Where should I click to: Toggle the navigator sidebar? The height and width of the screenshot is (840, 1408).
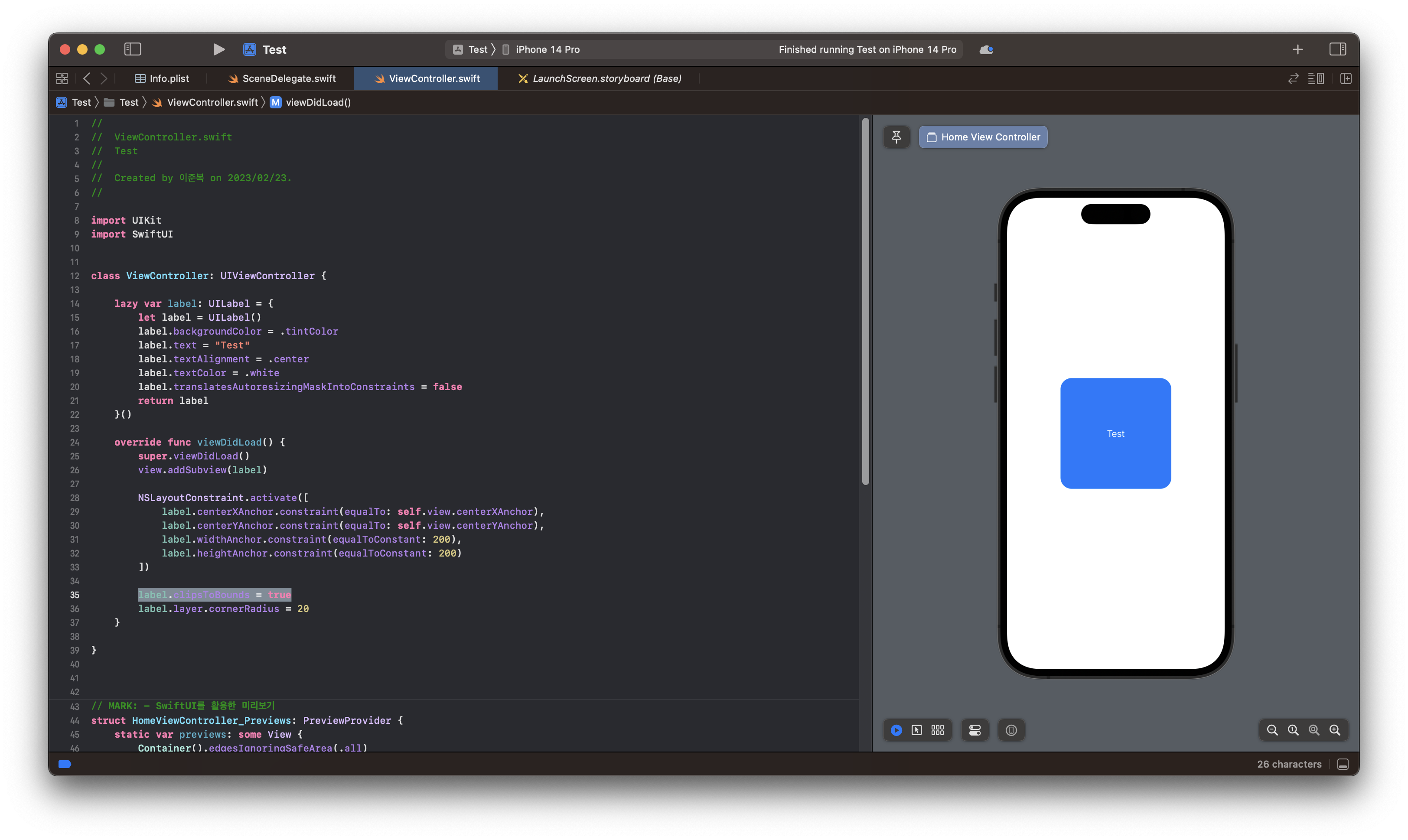coord(133,49)
